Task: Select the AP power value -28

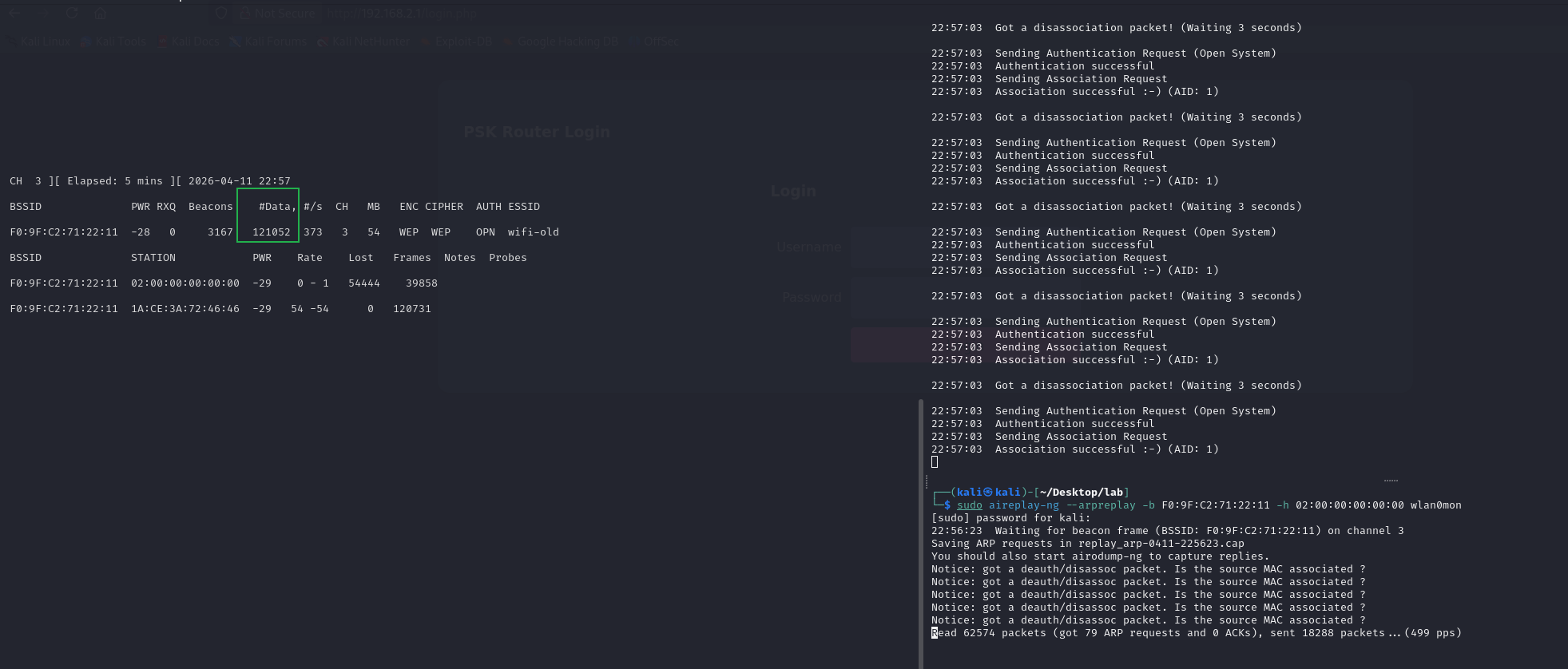Action: click(x=141, y=232)
